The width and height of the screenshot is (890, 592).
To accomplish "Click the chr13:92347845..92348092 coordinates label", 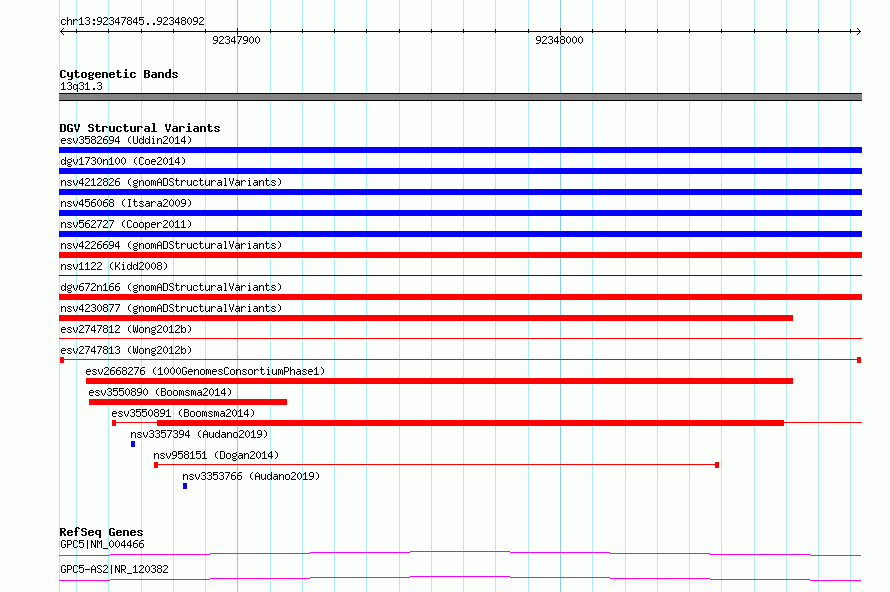I will point(132,21).
